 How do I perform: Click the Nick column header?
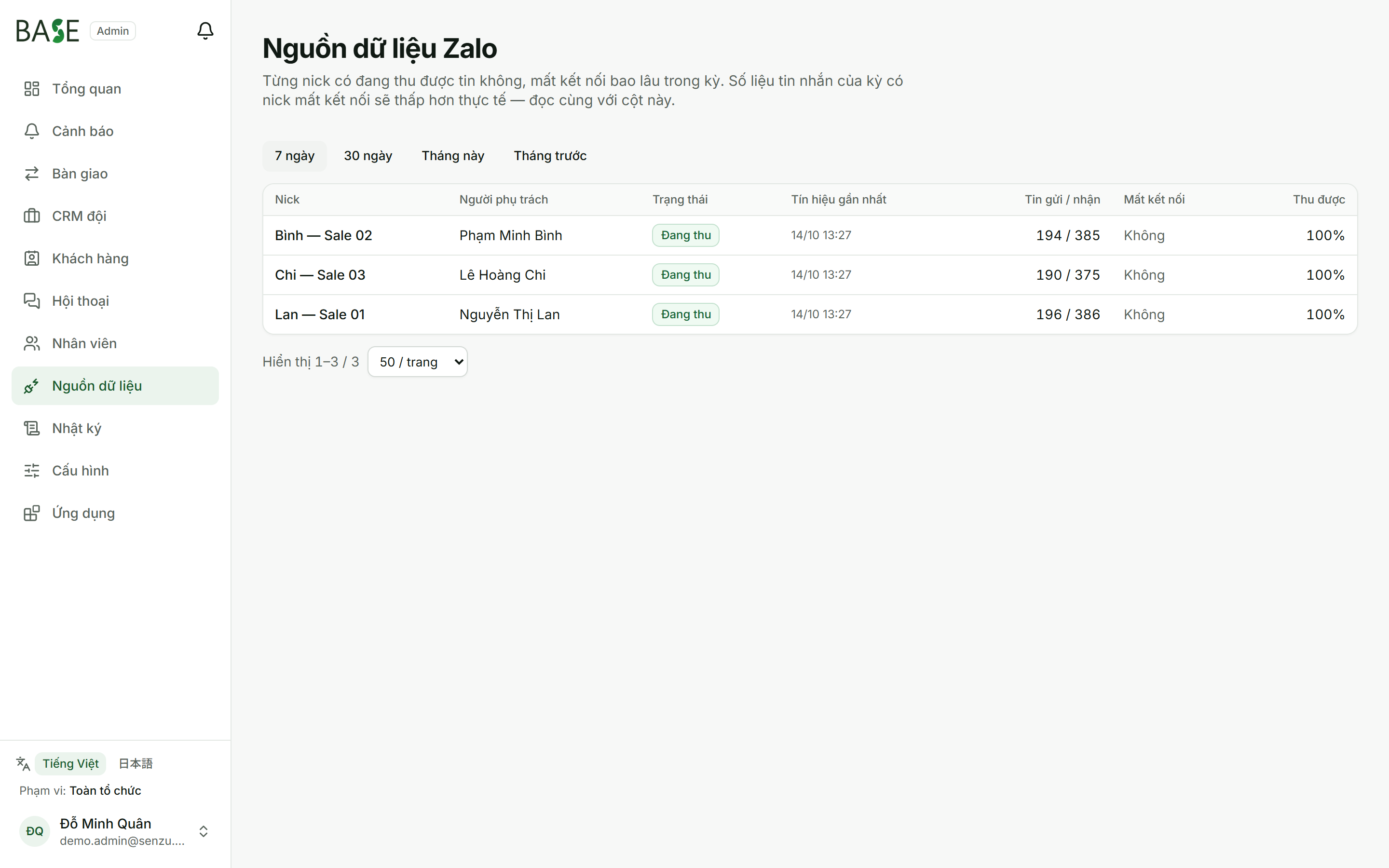[x=287, y=199]
